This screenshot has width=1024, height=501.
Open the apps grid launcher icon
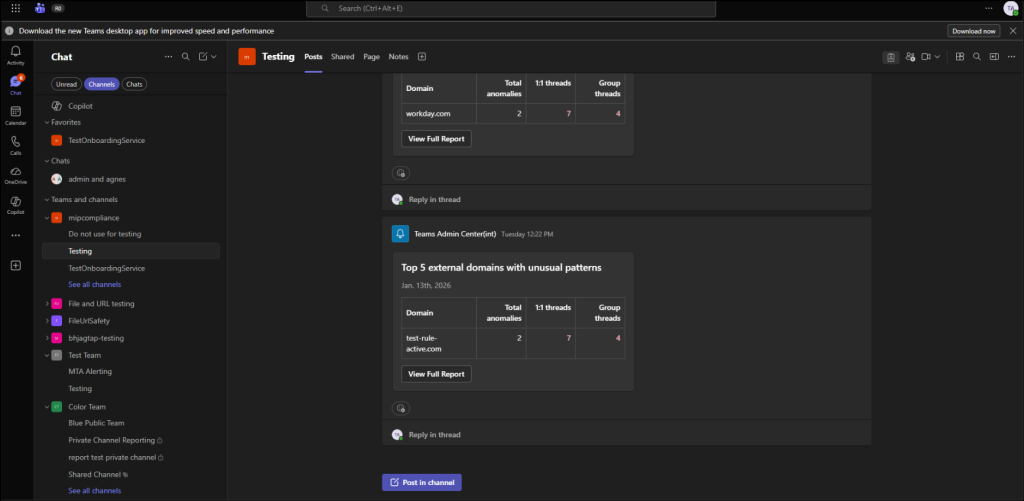pyautogui.click(x=15, y=8)
